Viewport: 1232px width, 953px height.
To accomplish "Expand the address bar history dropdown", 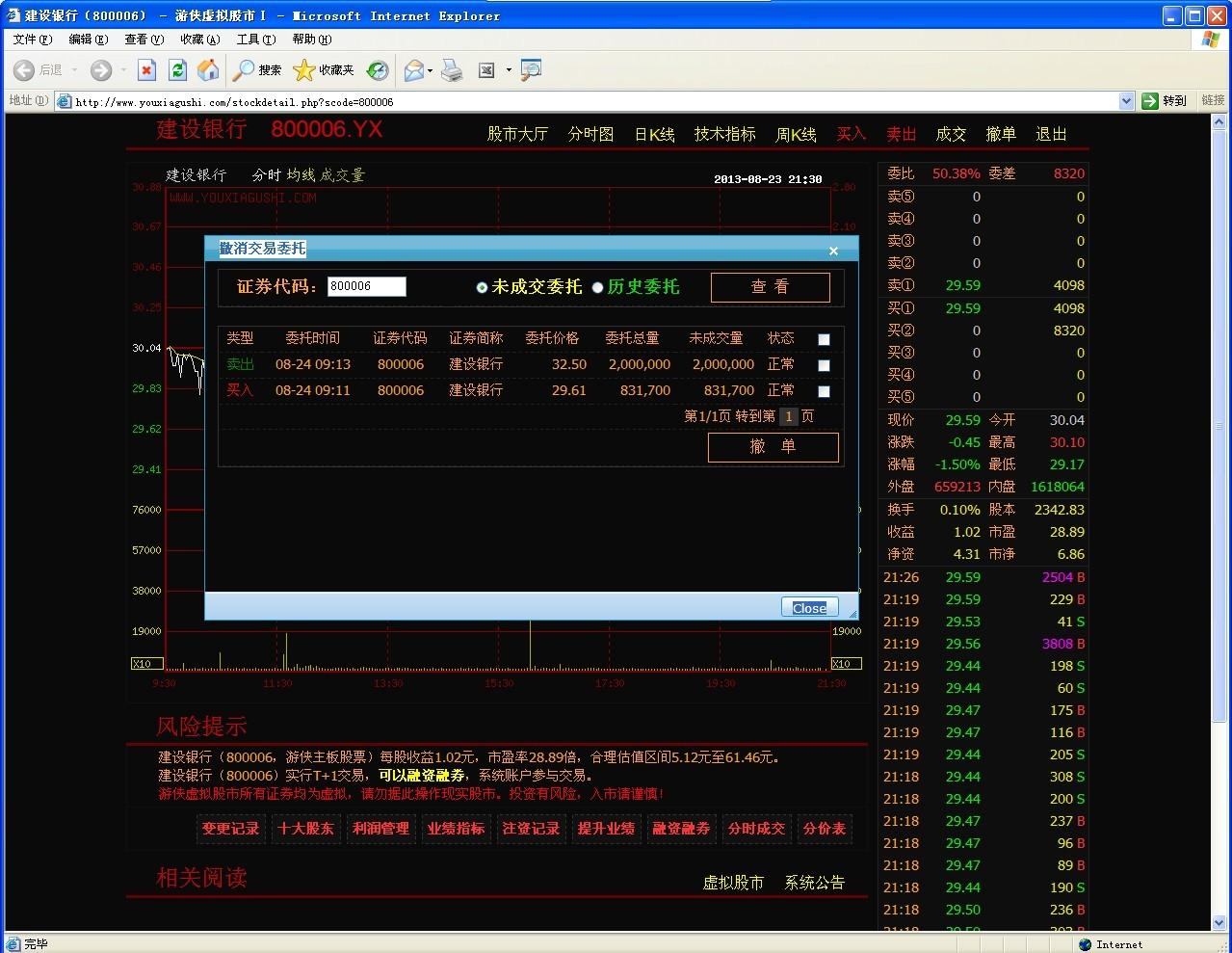I will tap(1126, 100).
